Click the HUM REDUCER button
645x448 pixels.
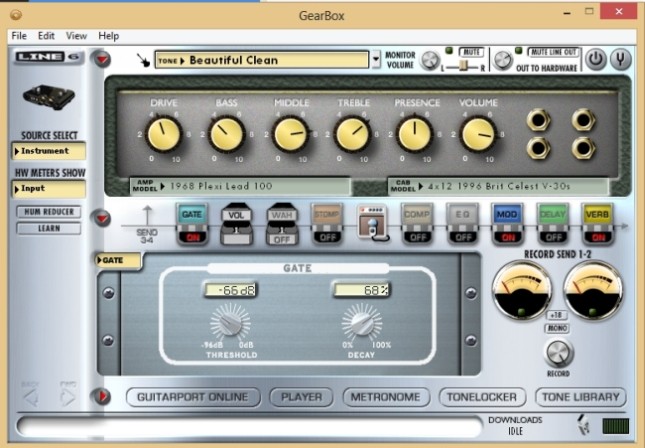click(49, 212)
